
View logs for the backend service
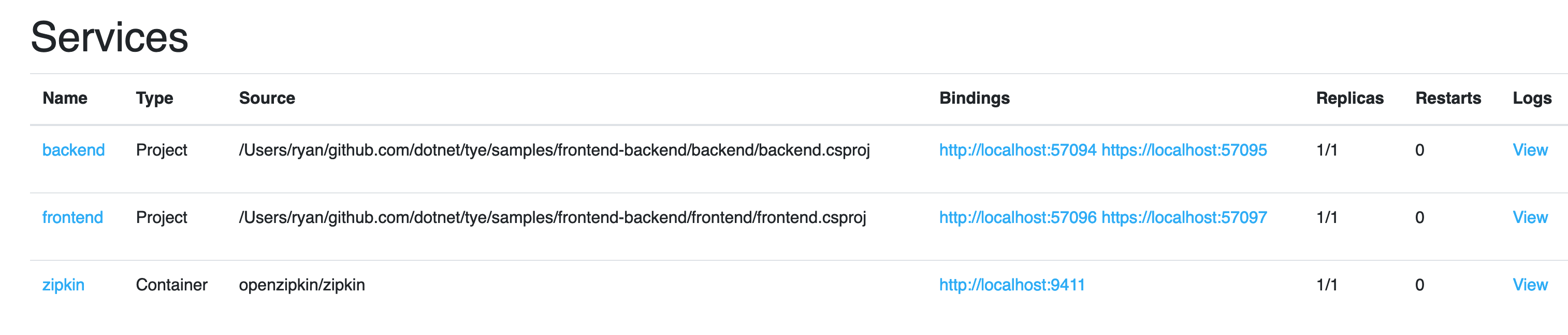click(x=1530, y=150)
